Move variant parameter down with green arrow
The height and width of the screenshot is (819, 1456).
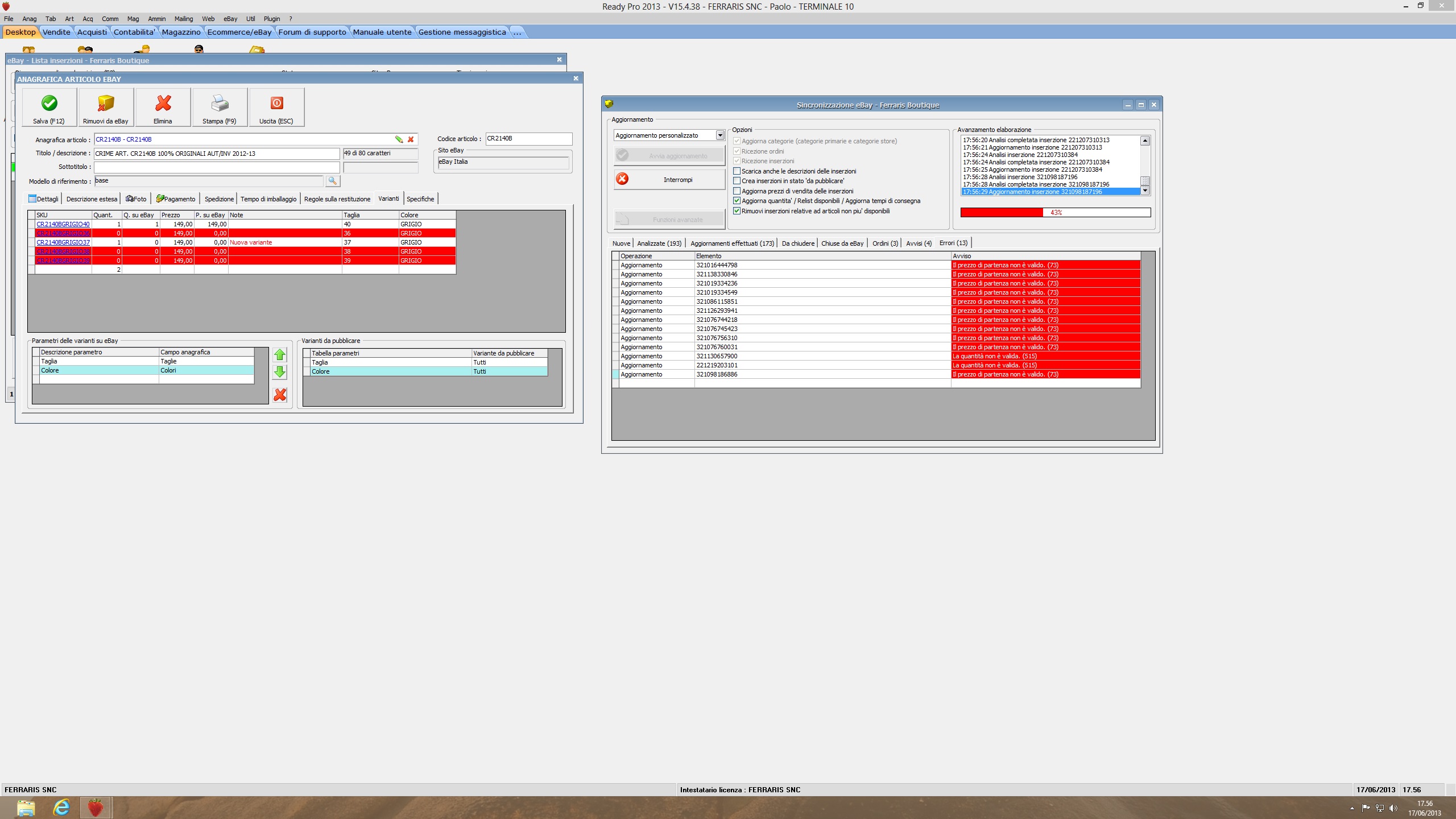[x=280, y=373]
